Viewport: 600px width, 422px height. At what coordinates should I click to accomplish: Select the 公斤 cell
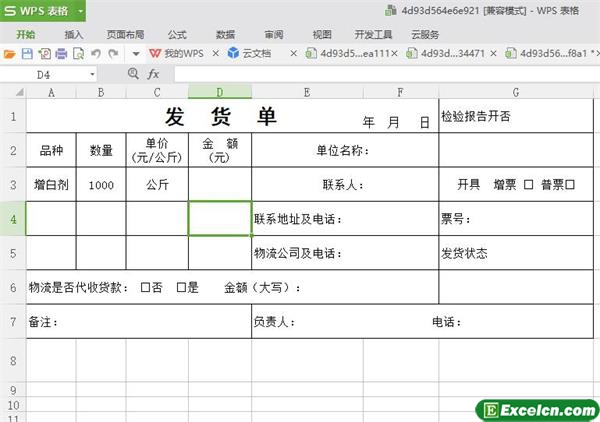point(157,184)
